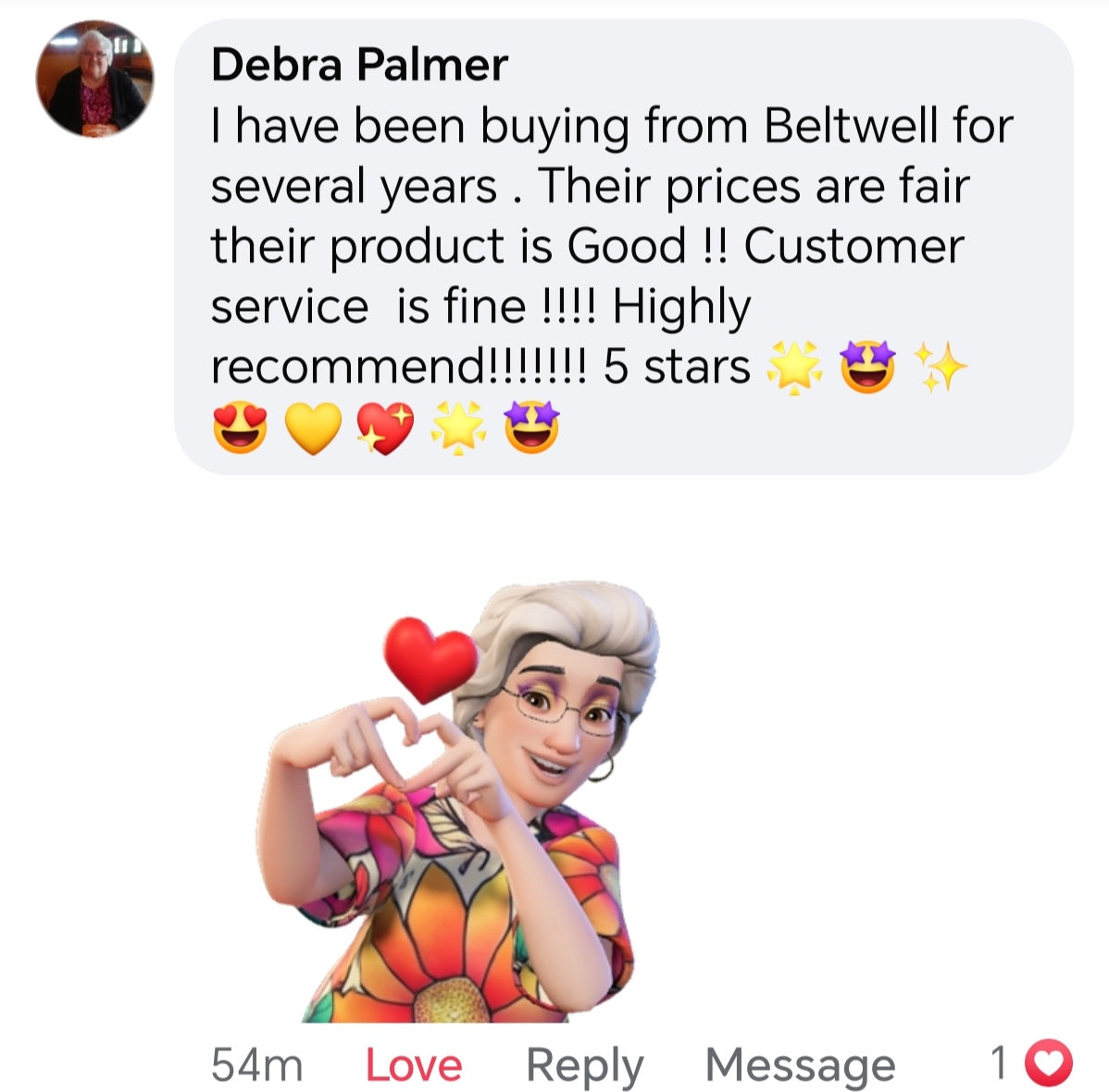Click the 54m timestamp
The width and height of the screenshot is (1109, 1092).
tap(256, 1064)
